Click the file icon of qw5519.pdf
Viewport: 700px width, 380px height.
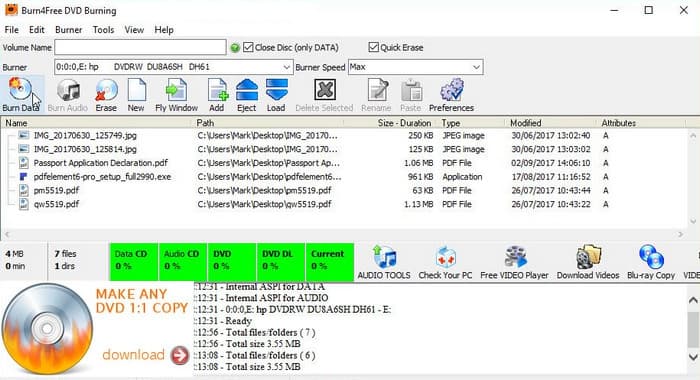(x=24, y=204)
